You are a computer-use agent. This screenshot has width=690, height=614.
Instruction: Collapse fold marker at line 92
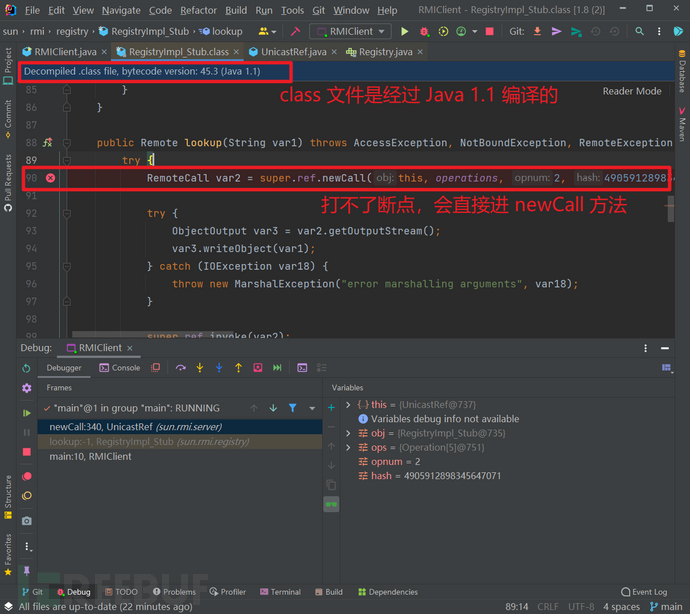point(67,213)
